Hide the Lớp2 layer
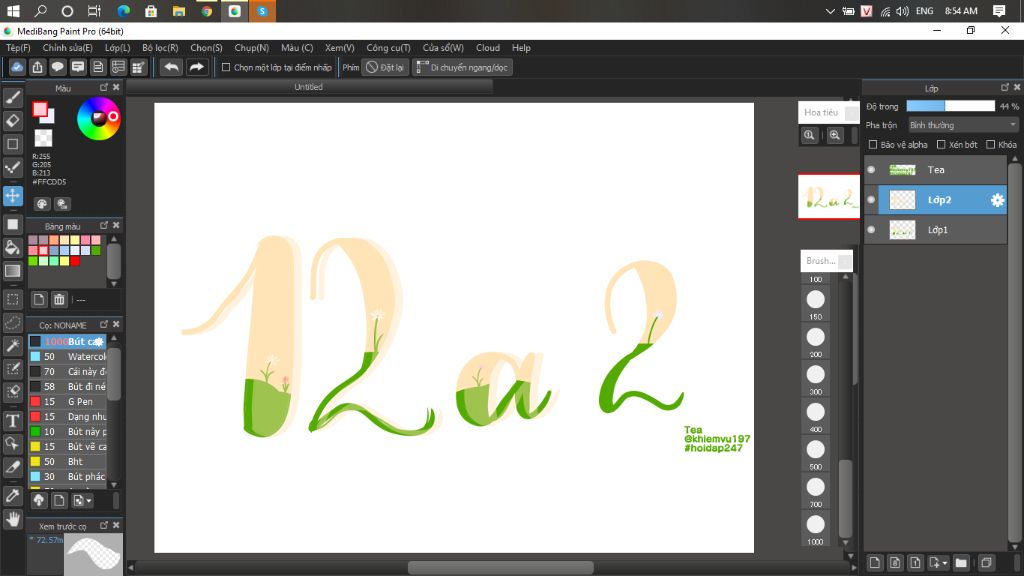The width and height of the screenshot is (1024, 576). click(x=871, y=200)
